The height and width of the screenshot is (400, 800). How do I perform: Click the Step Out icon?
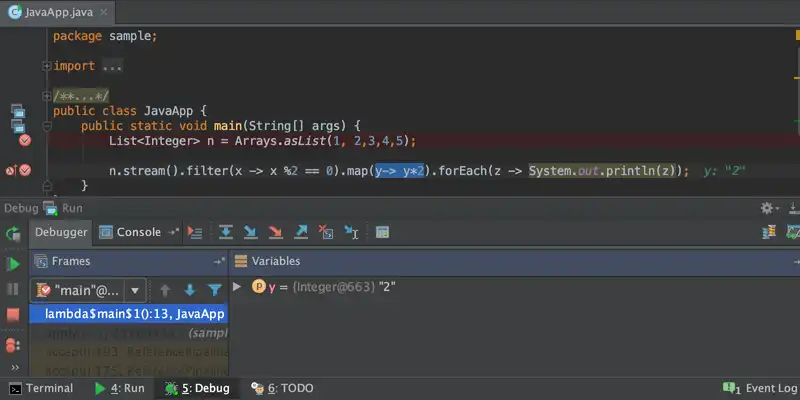[301, 232]
